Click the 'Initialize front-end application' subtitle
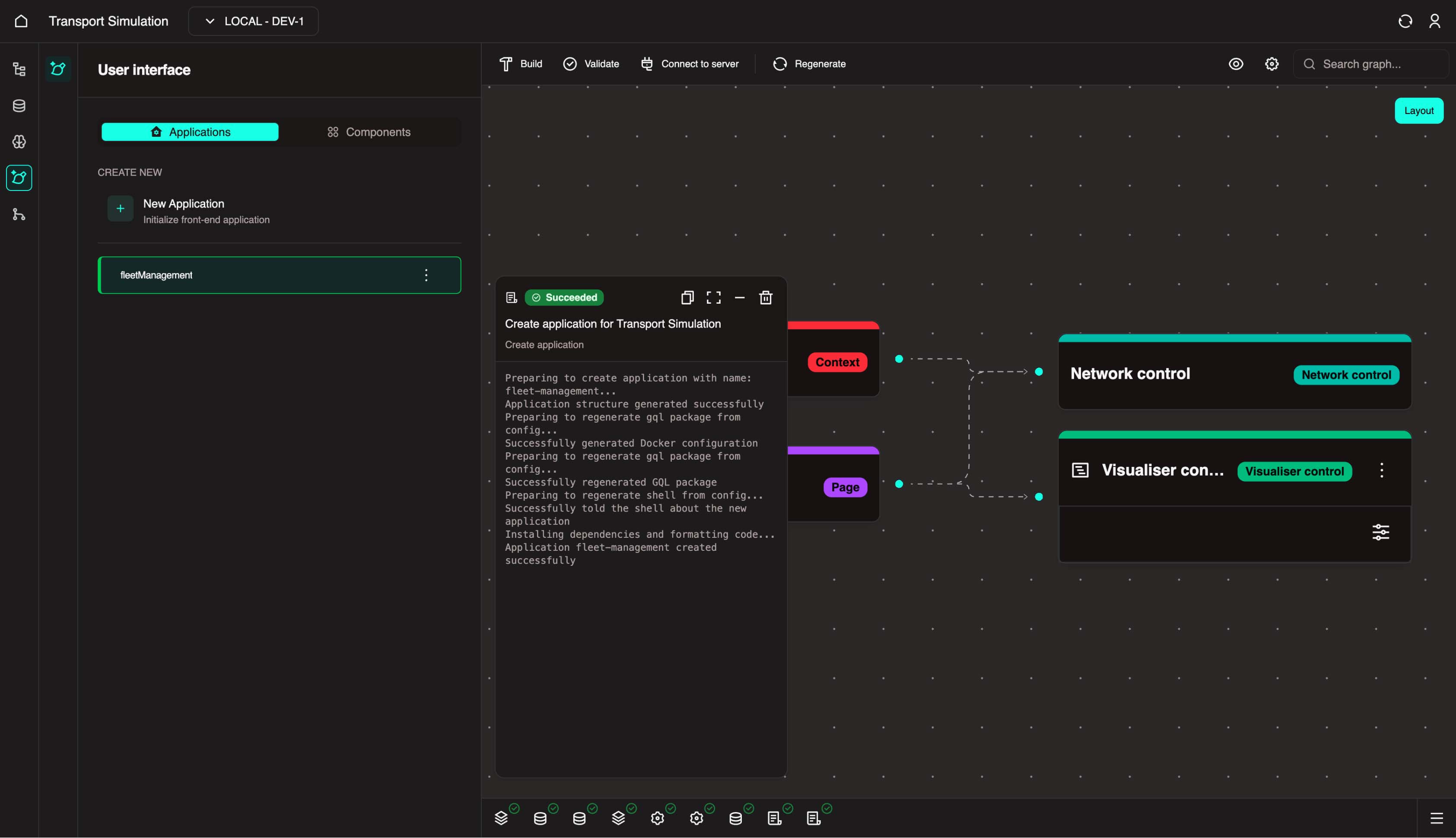 206,220
